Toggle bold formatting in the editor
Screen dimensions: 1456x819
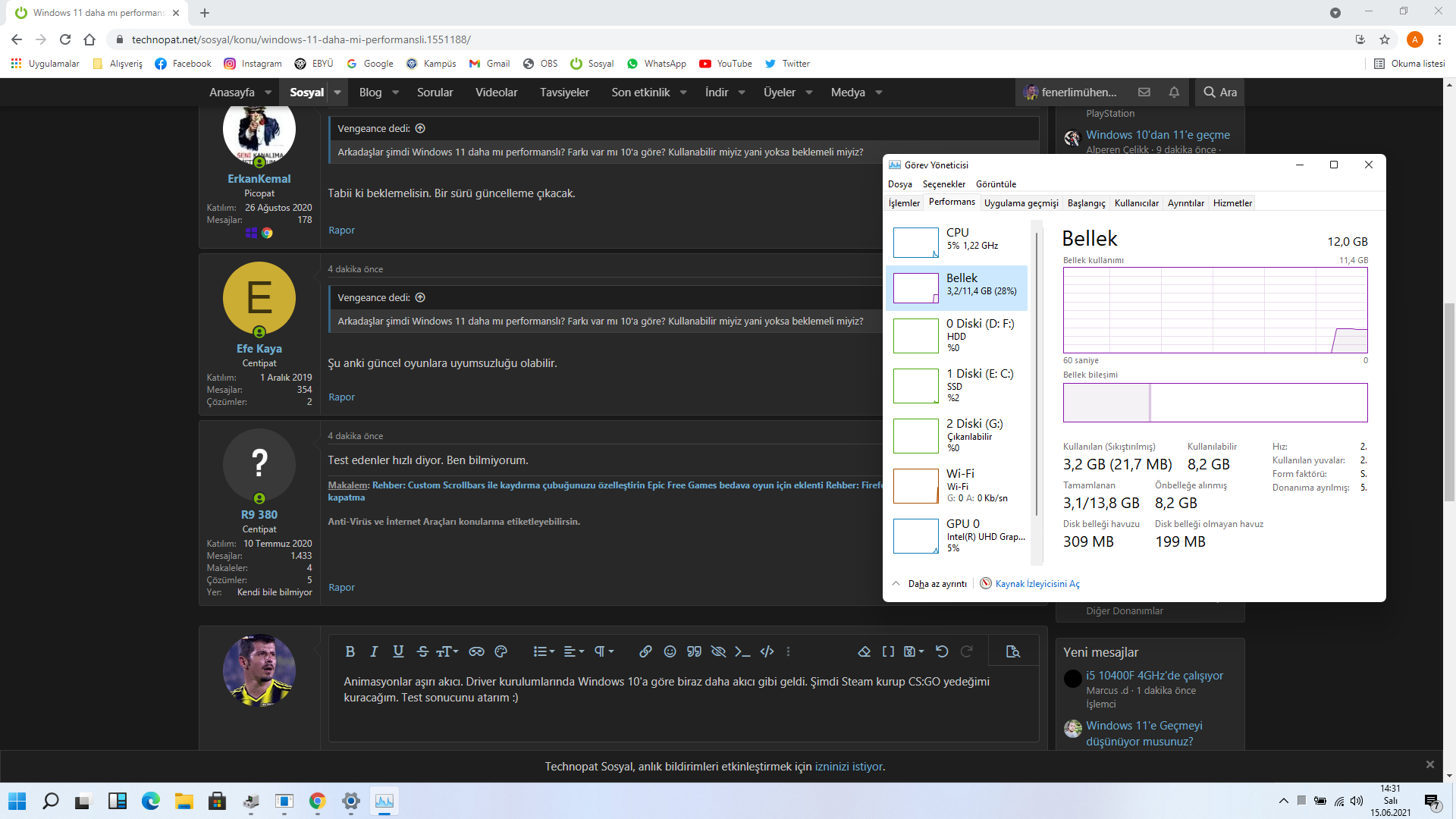pos(350,651)
